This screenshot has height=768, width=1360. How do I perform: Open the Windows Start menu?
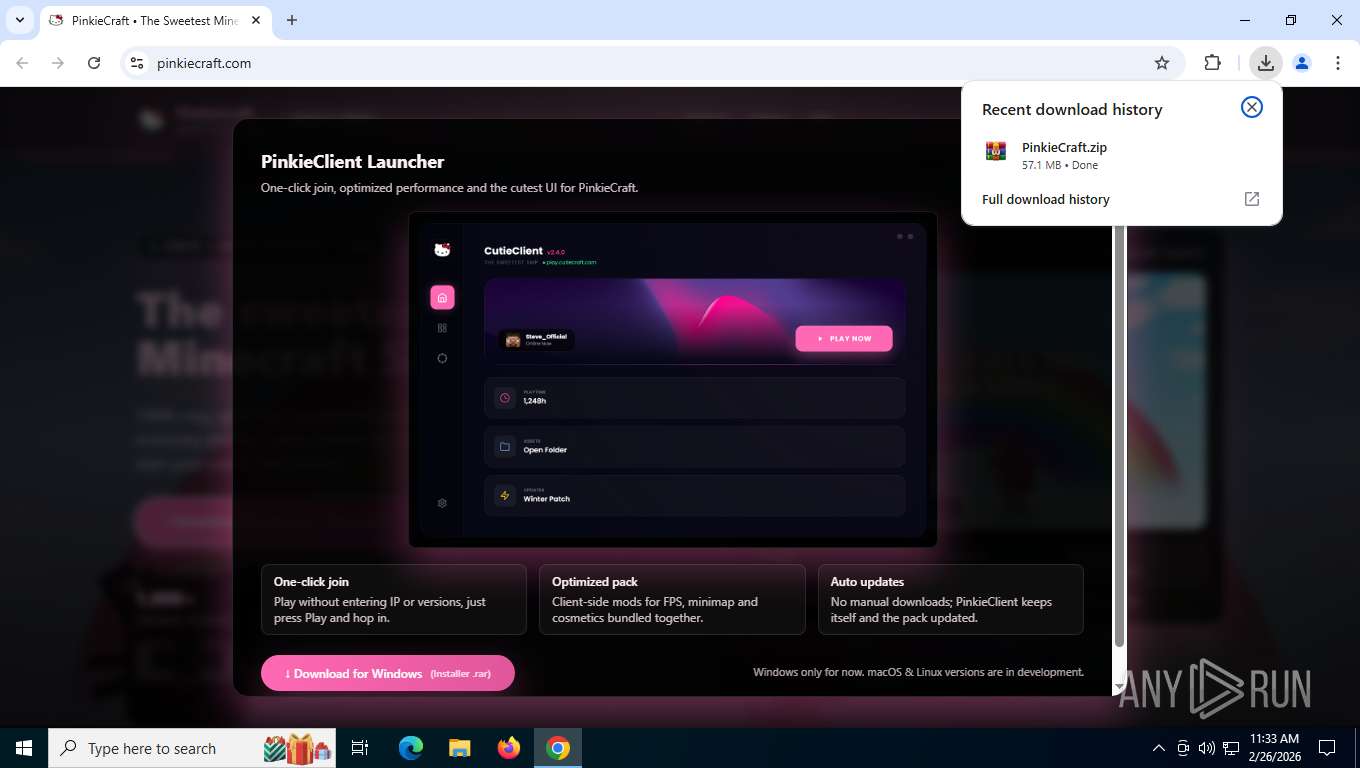pyautogui.click(x=23, y=748)
